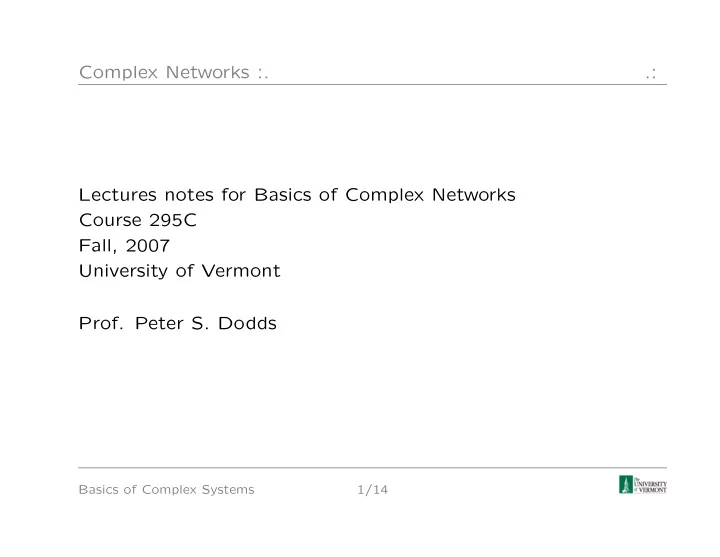This screenshot has width=720, height=557.
Task: Click the ':.' symbol after Complex Networks header
Action: click(x=263, y=73)
